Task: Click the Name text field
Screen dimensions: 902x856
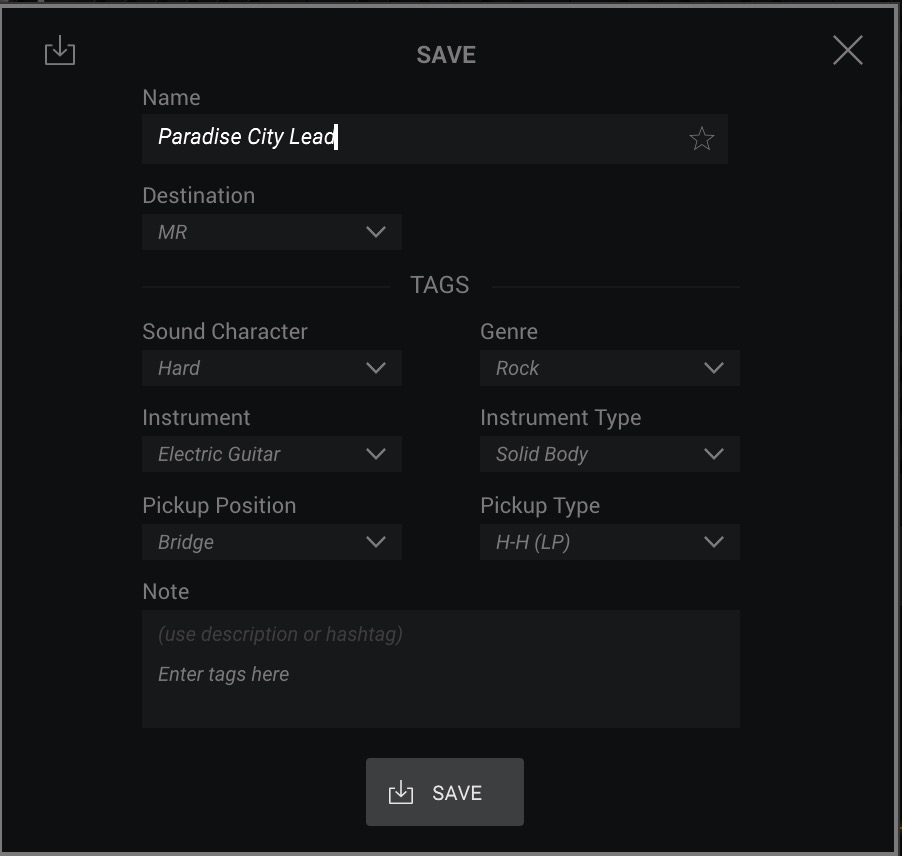Action: (434, 139)
